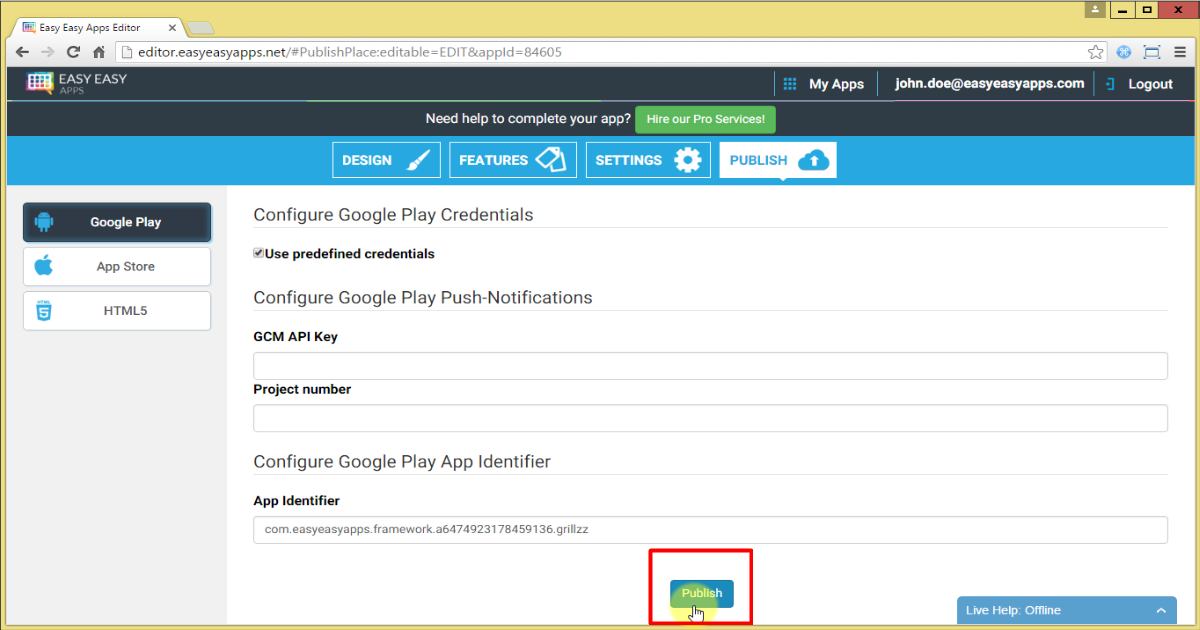The height and width of the screenshot is (630, 1200).
Task: Select the Google Play Android icon
Action: [44, 222]
